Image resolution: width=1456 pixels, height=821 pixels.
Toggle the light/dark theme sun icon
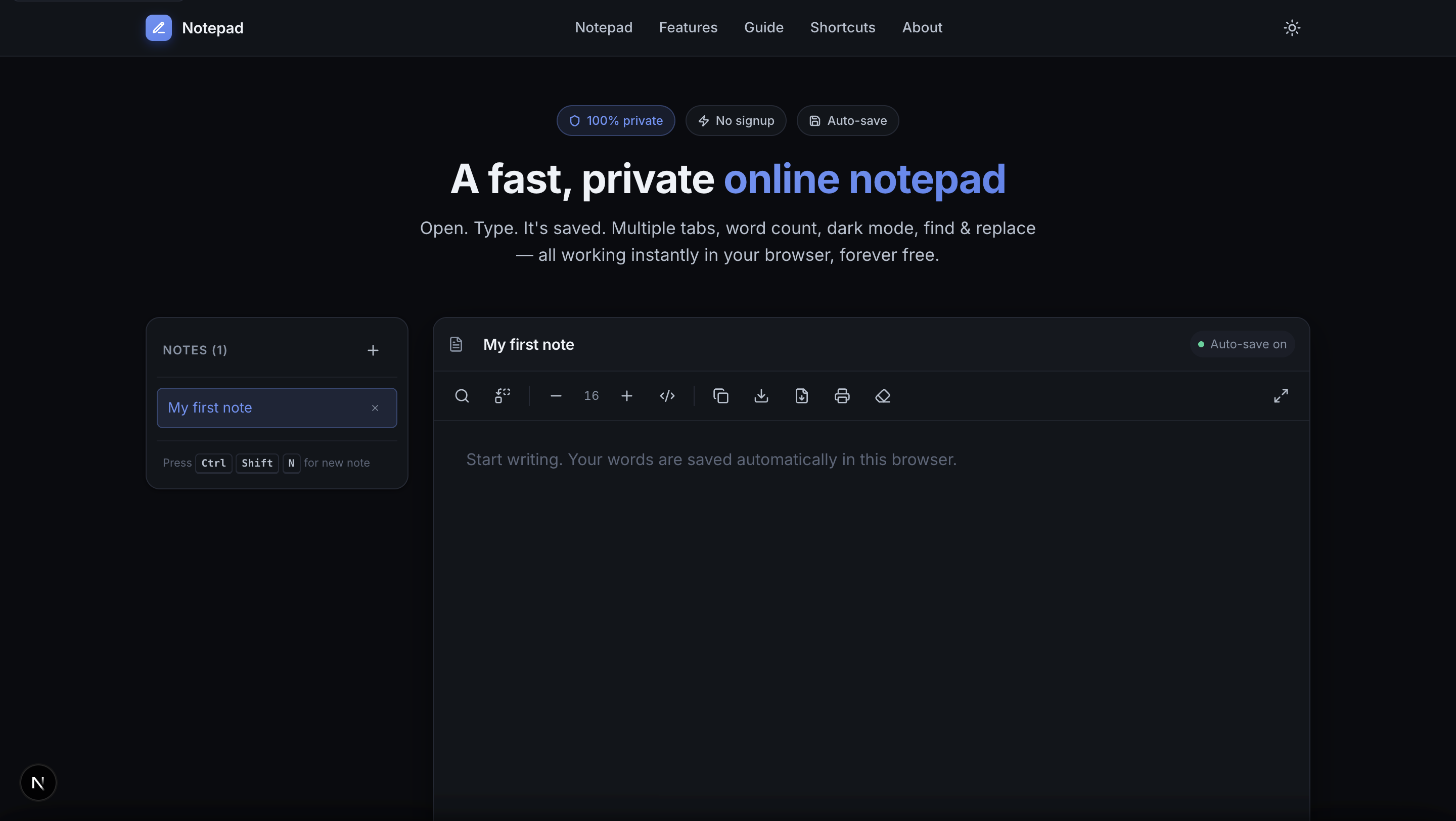pyautogui.click(x=1292, y=28)
